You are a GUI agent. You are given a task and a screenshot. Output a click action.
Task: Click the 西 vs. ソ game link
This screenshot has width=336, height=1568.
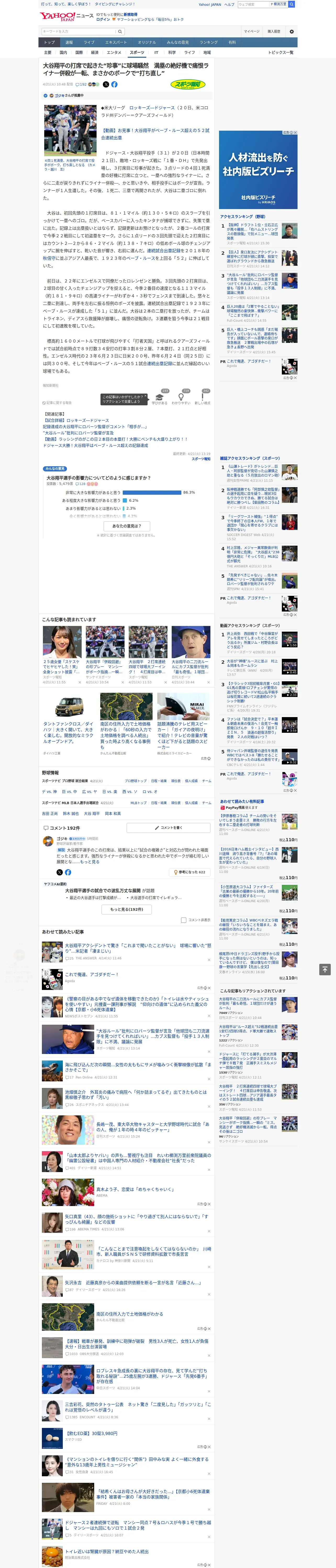(129, 792)
